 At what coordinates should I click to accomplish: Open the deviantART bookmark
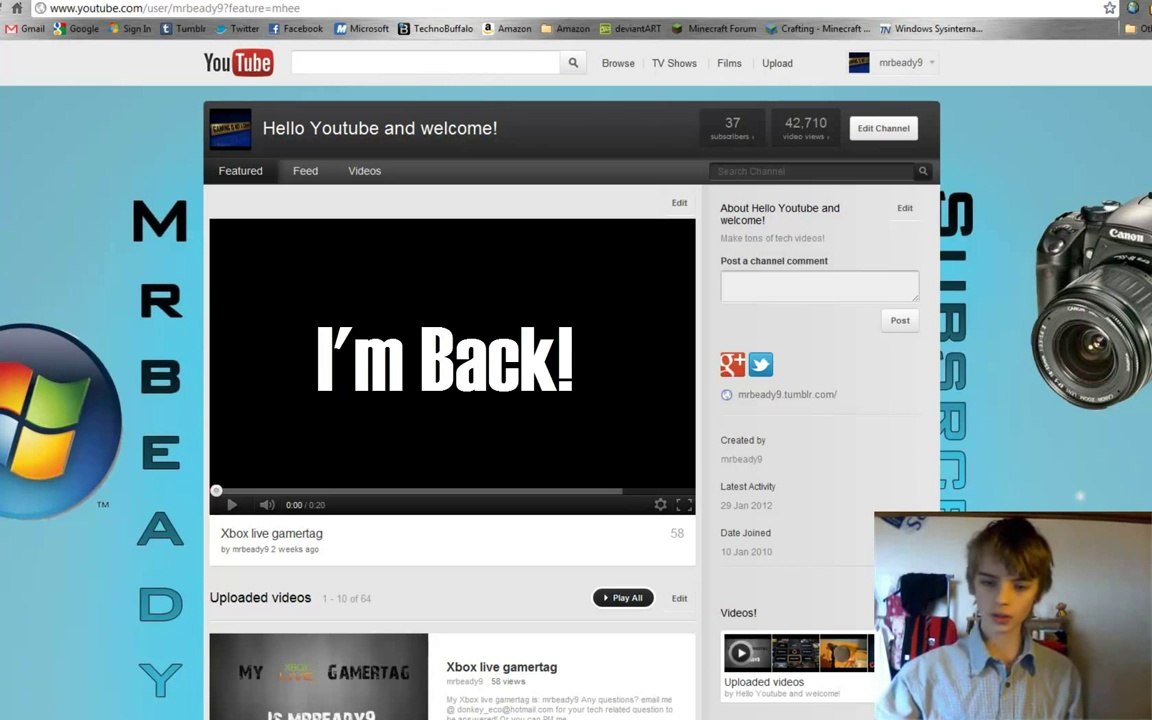click(x=630, y=29)
